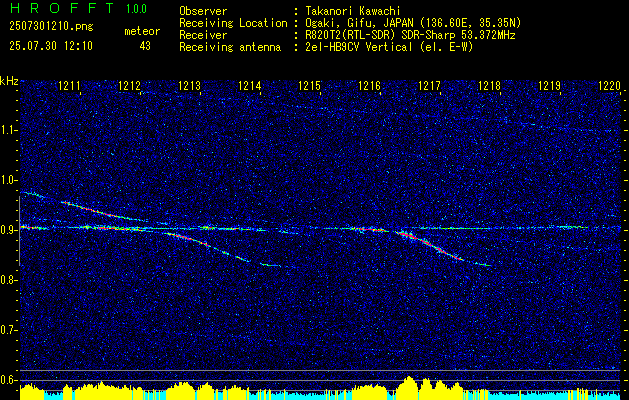Click the 0.6 kHz axis label
Screen dimensions: 629x400
click(9, 380)
